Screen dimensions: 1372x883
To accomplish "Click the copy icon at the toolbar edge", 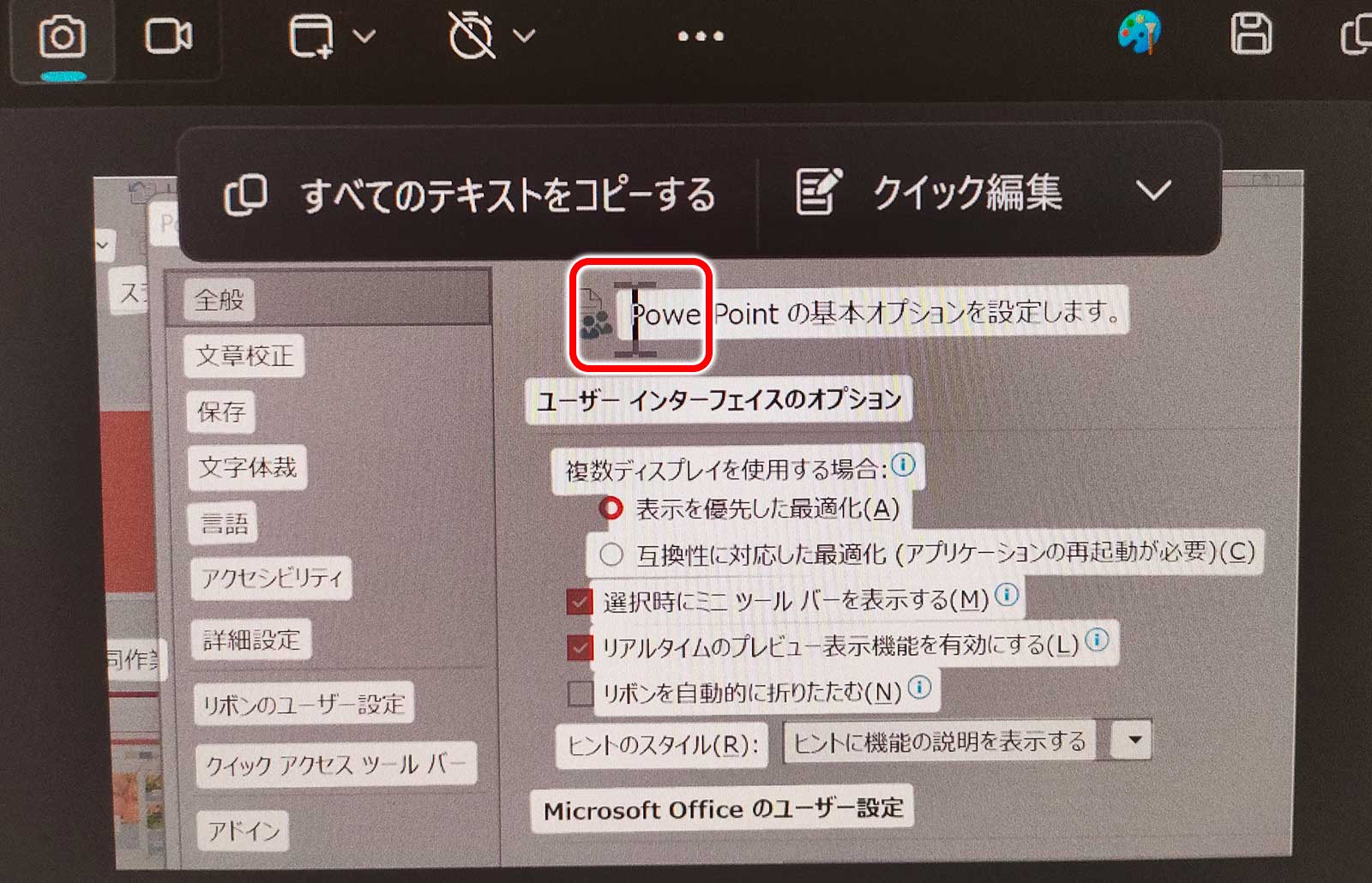I will click(1357, 36).
